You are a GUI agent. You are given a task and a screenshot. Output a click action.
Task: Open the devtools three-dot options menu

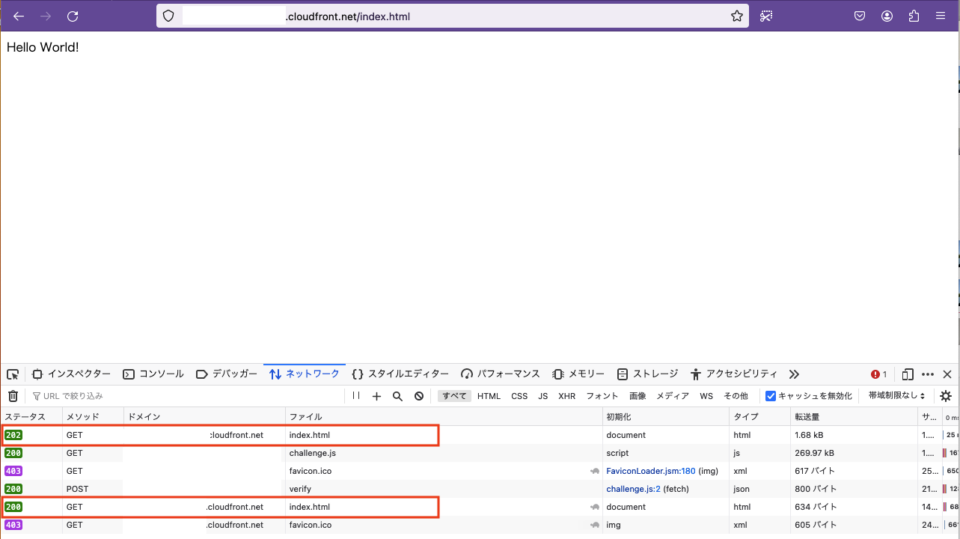point(928,374)
